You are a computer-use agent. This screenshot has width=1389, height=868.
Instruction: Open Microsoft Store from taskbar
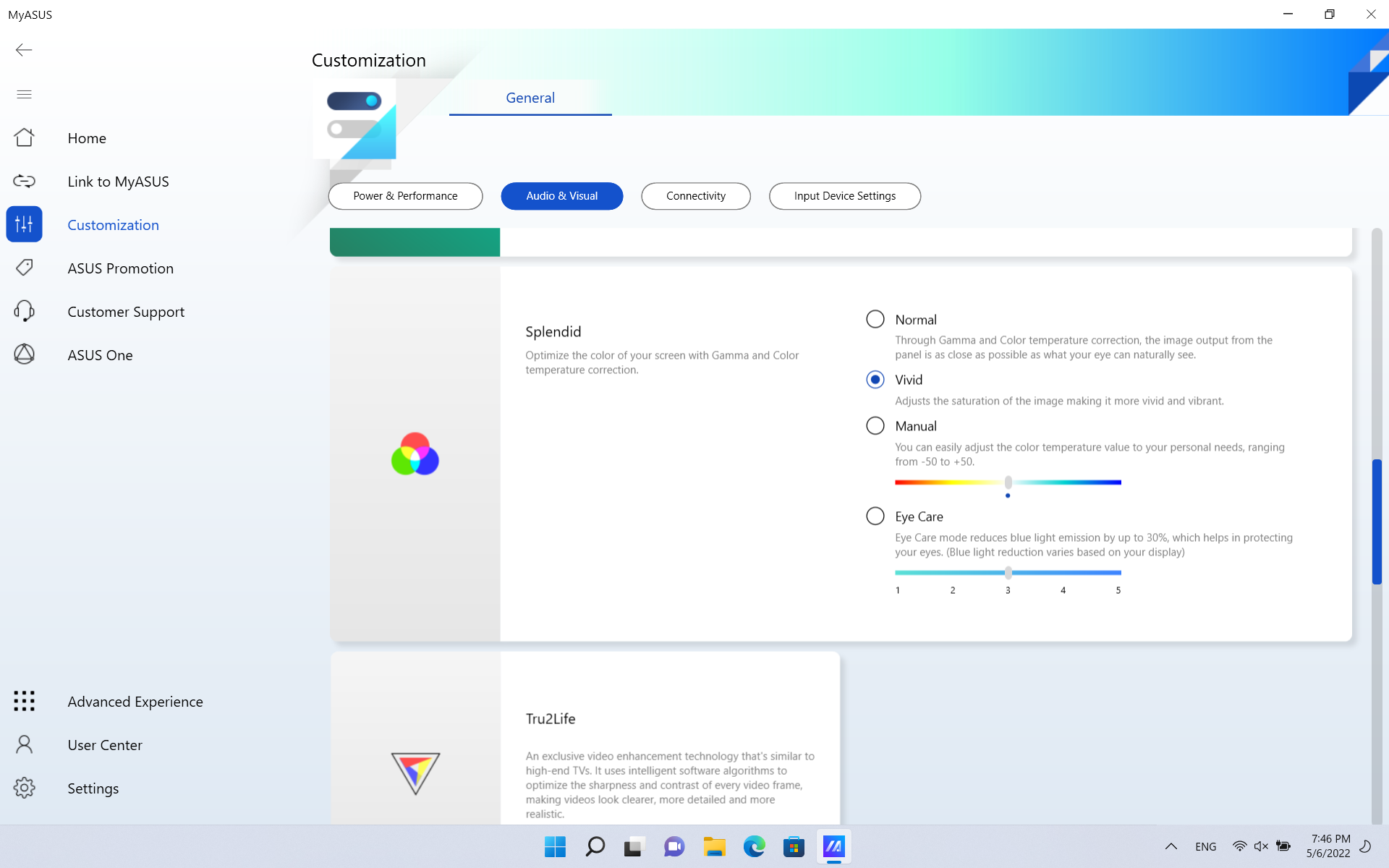pyautogui.click(x=794, y=846)
